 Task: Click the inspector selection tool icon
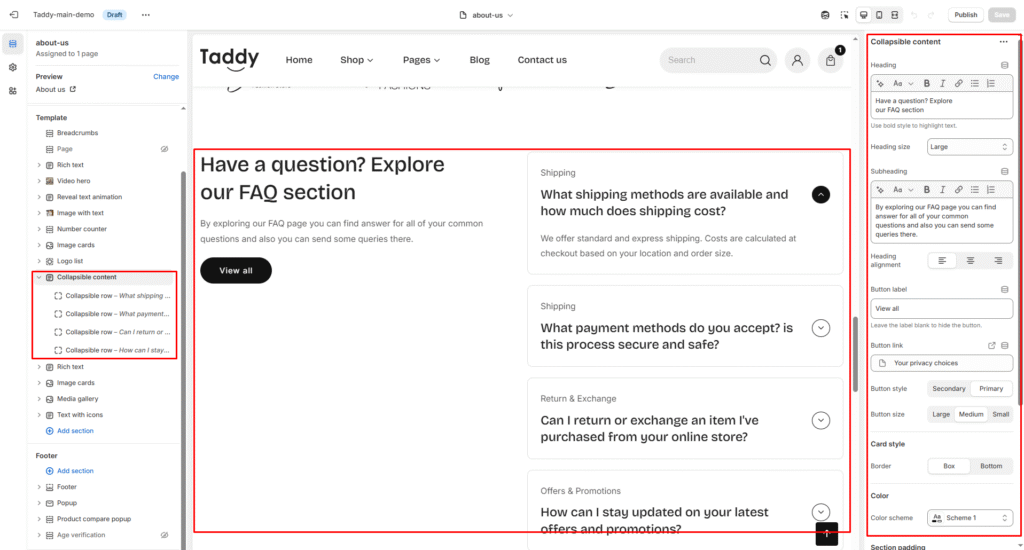tap(845, 15)
